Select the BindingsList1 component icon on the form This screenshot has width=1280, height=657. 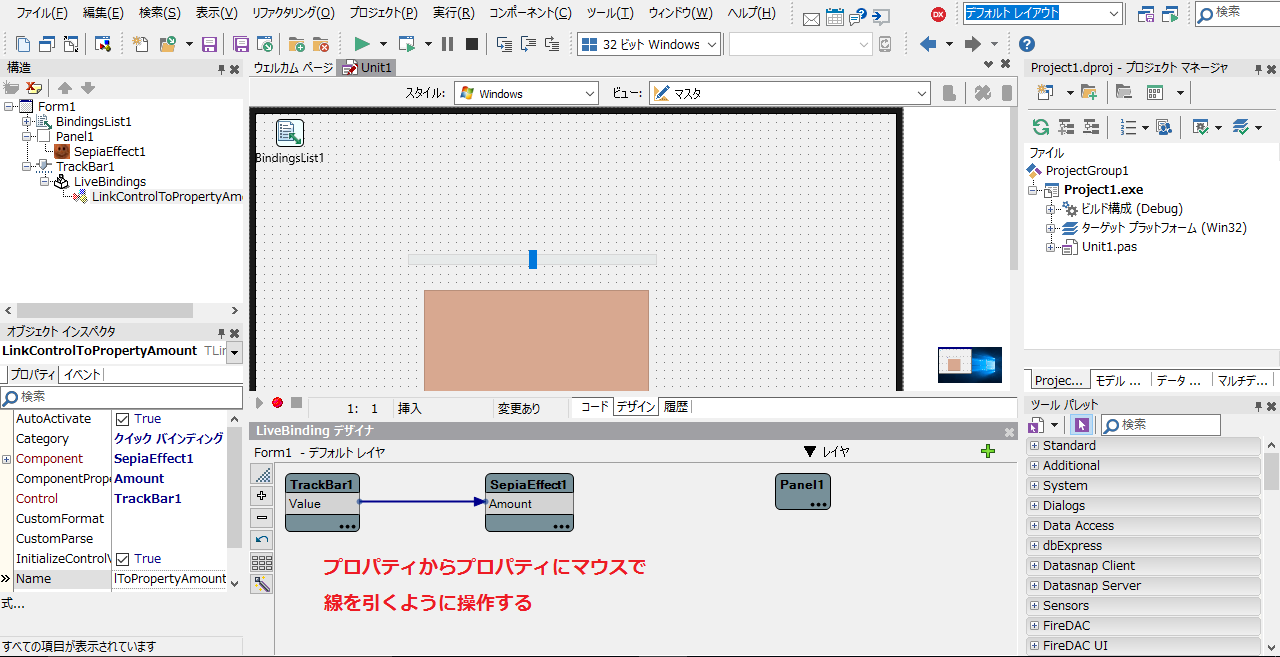289,132
